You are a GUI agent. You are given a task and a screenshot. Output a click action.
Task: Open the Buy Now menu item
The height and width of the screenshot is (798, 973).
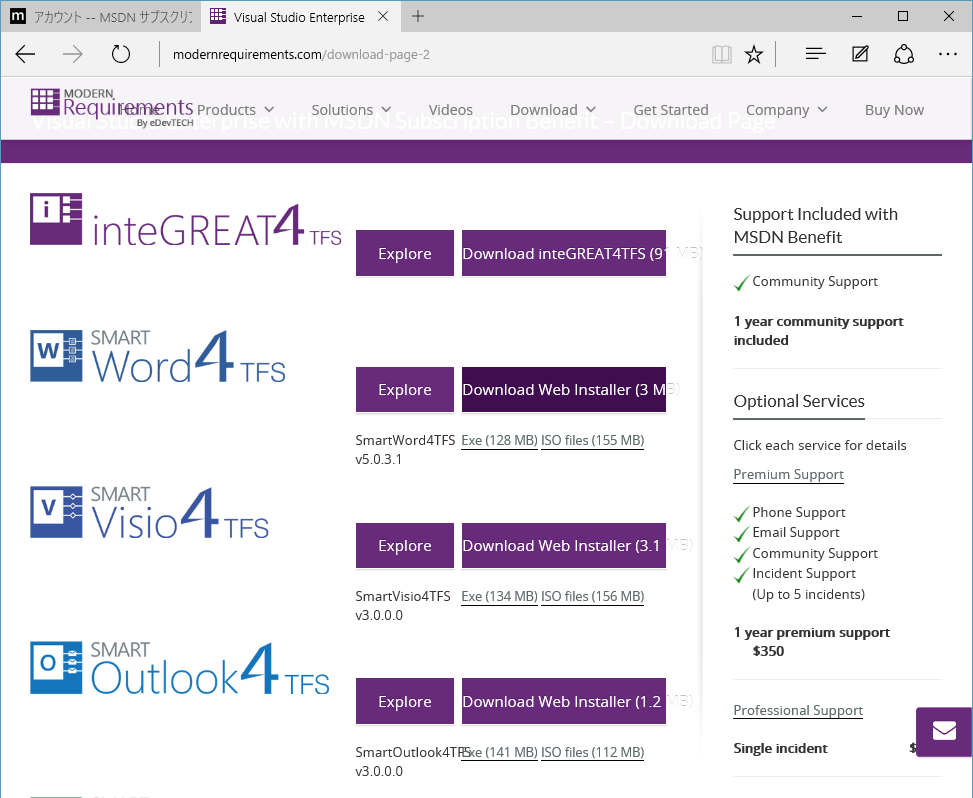coord(894,110)
